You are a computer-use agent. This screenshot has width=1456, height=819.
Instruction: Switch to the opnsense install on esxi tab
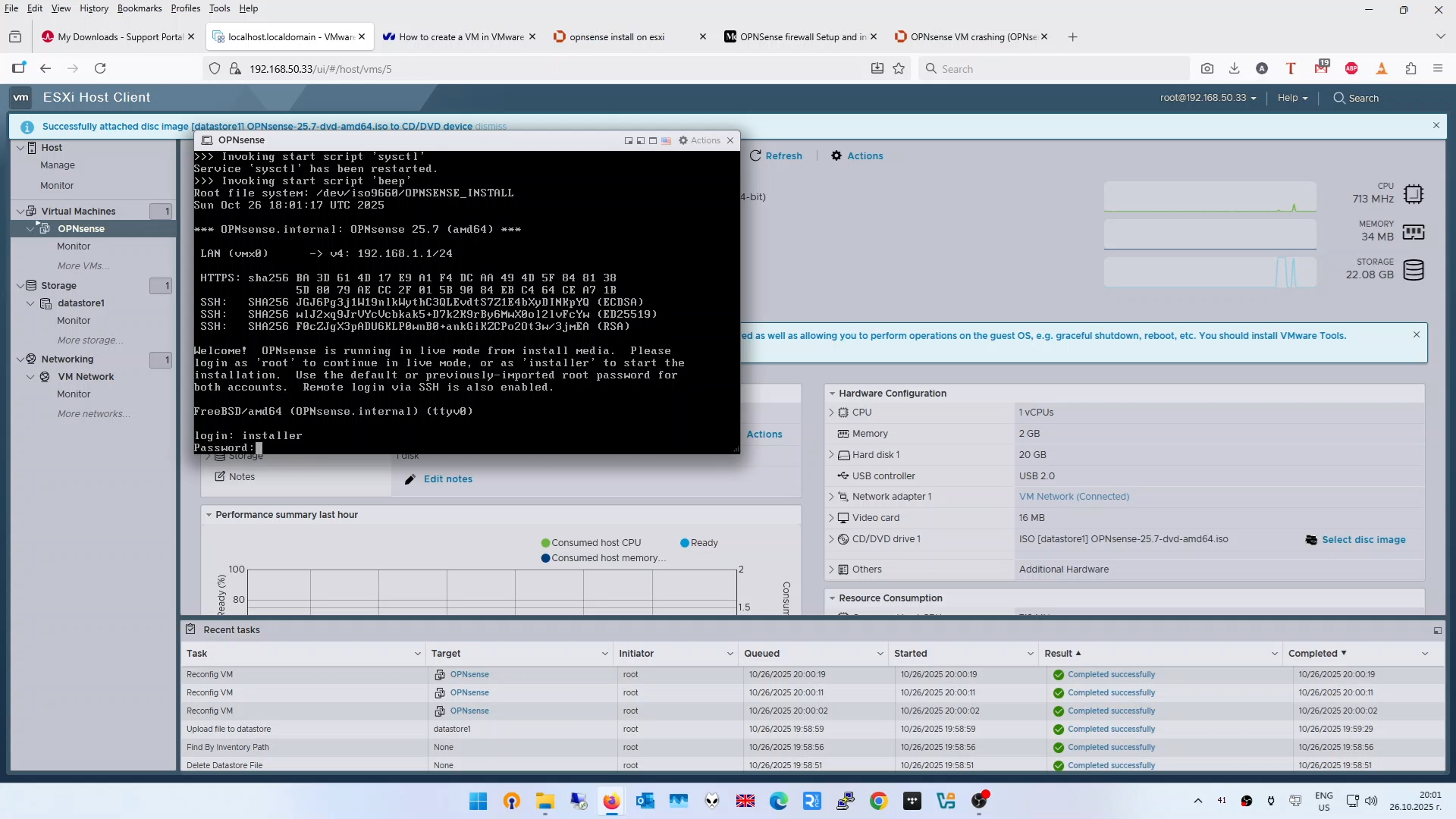617,37
